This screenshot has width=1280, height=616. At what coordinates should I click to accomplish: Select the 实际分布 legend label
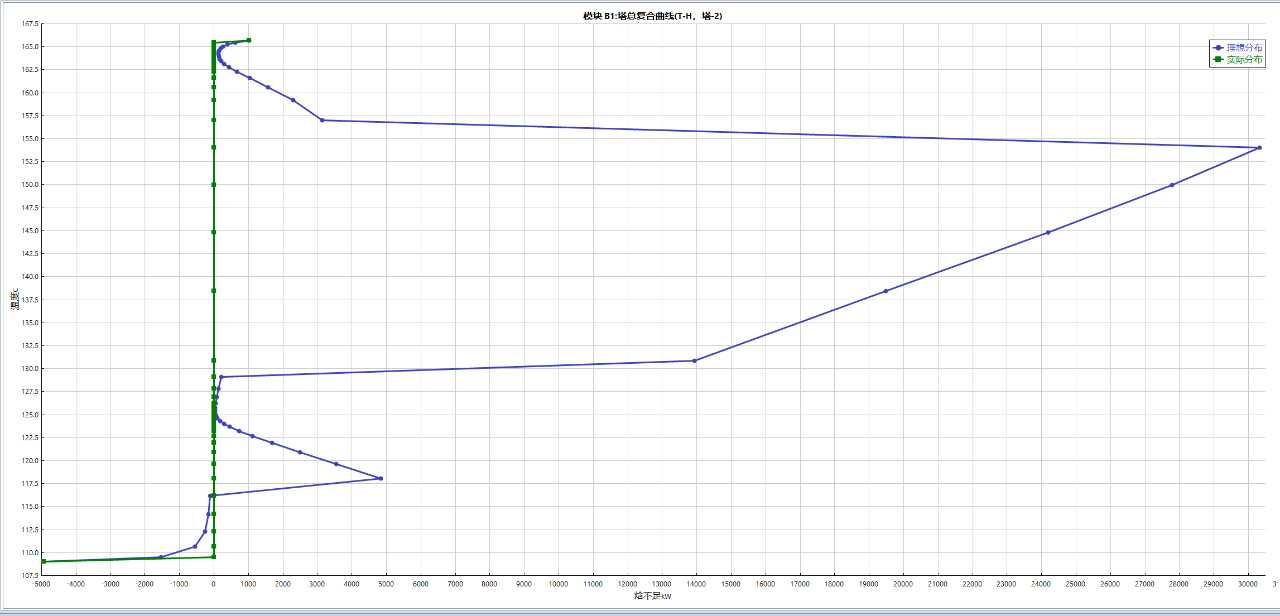(x=1244, y=60)
